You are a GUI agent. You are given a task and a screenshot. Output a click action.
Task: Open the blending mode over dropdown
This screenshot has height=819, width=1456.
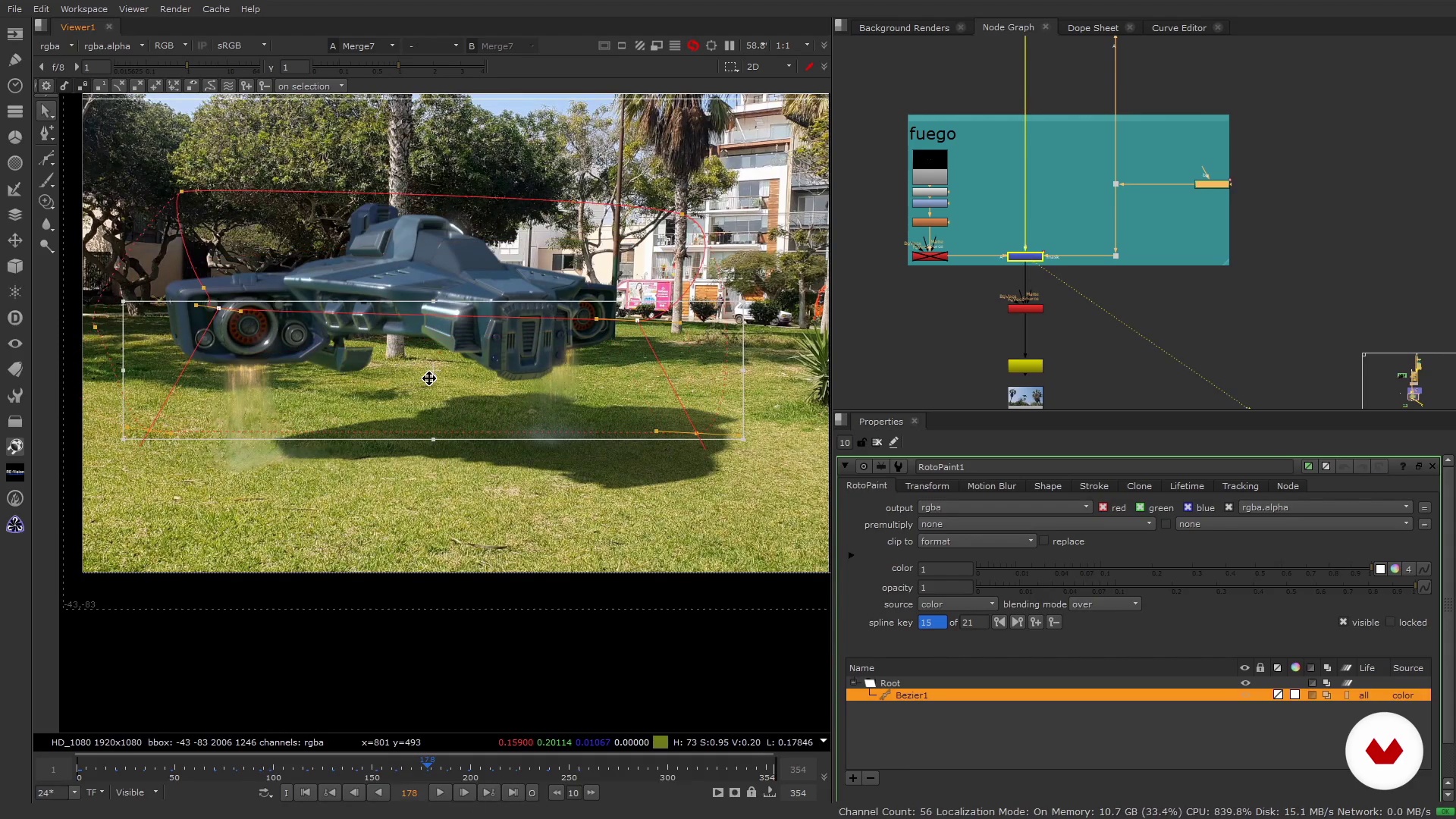pos(1104,604)
